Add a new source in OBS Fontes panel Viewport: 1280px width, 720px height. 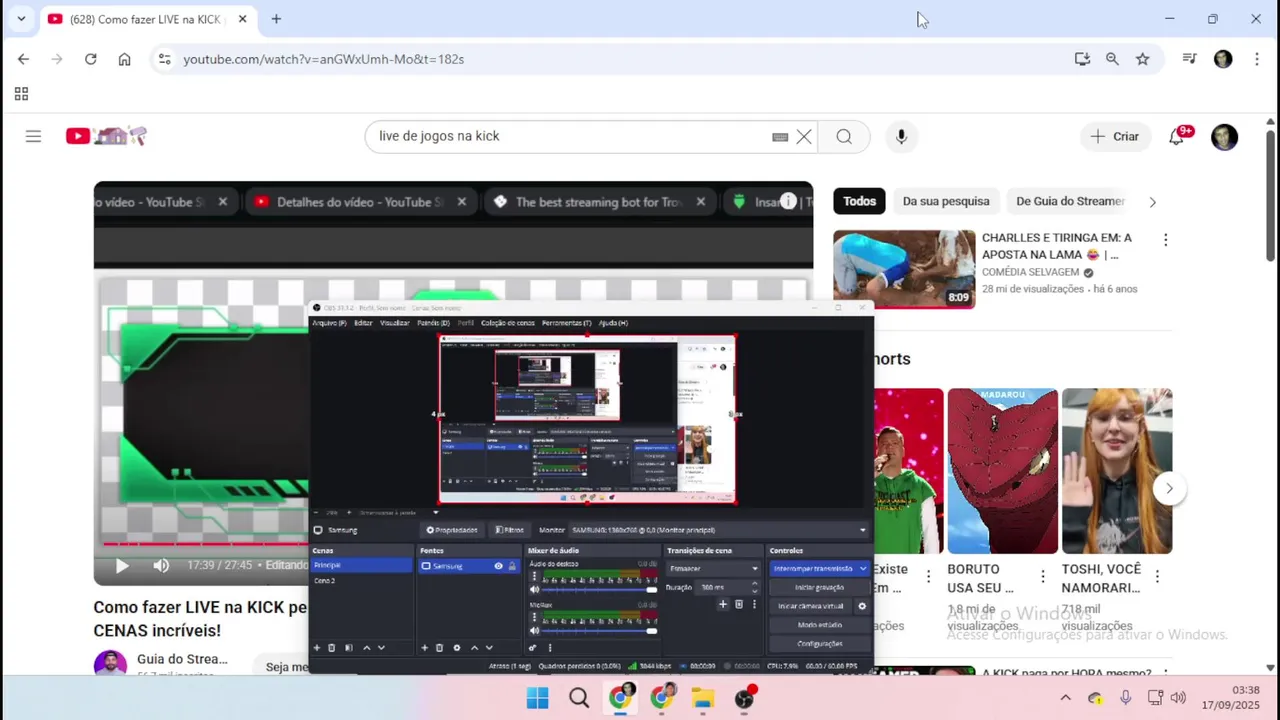pyautogui.click(x=424, y=648)
